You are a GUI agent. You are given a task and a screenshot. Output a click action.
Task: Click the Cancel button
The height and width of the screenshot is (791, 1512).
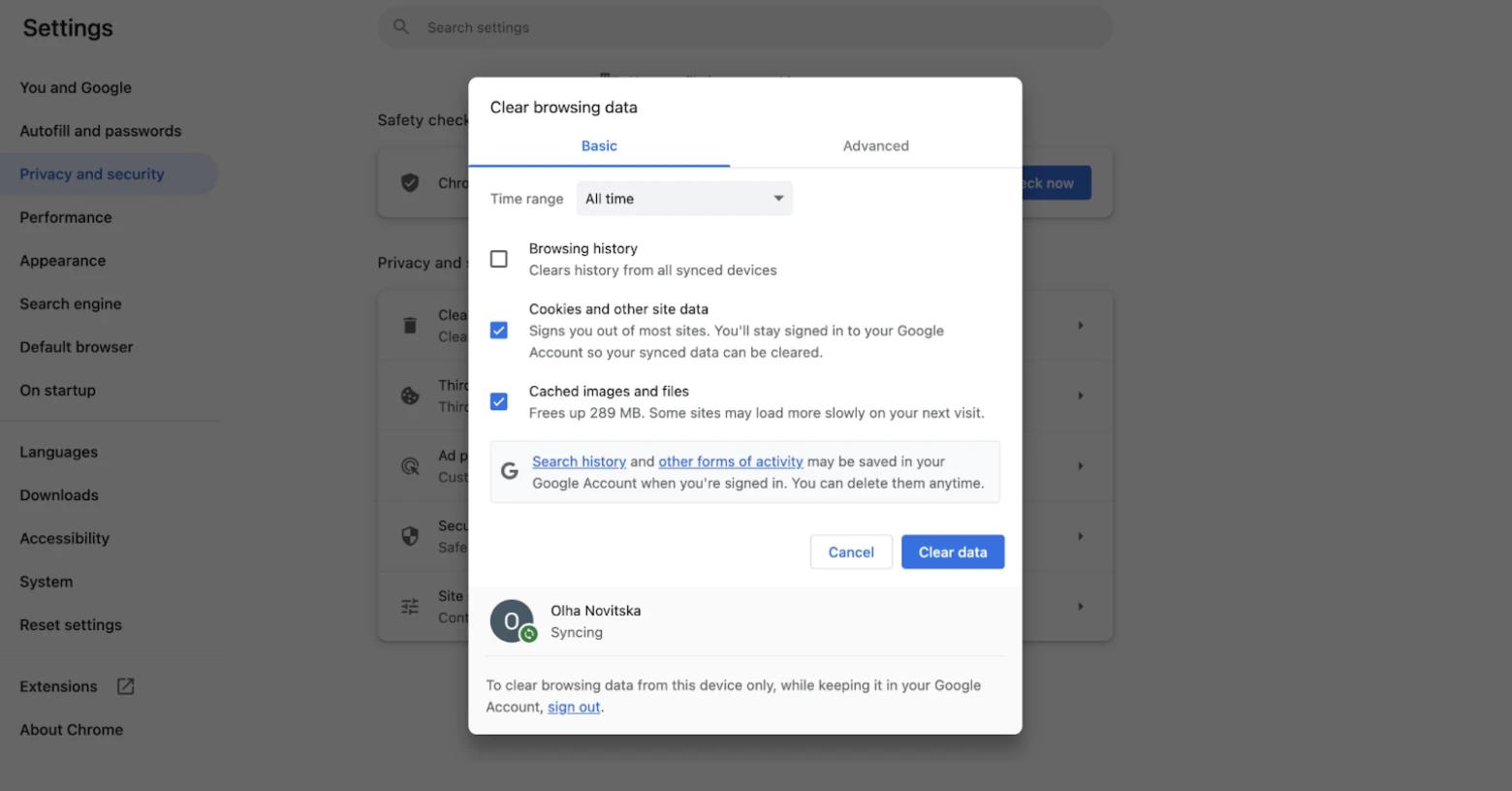(x=851, y=552)
